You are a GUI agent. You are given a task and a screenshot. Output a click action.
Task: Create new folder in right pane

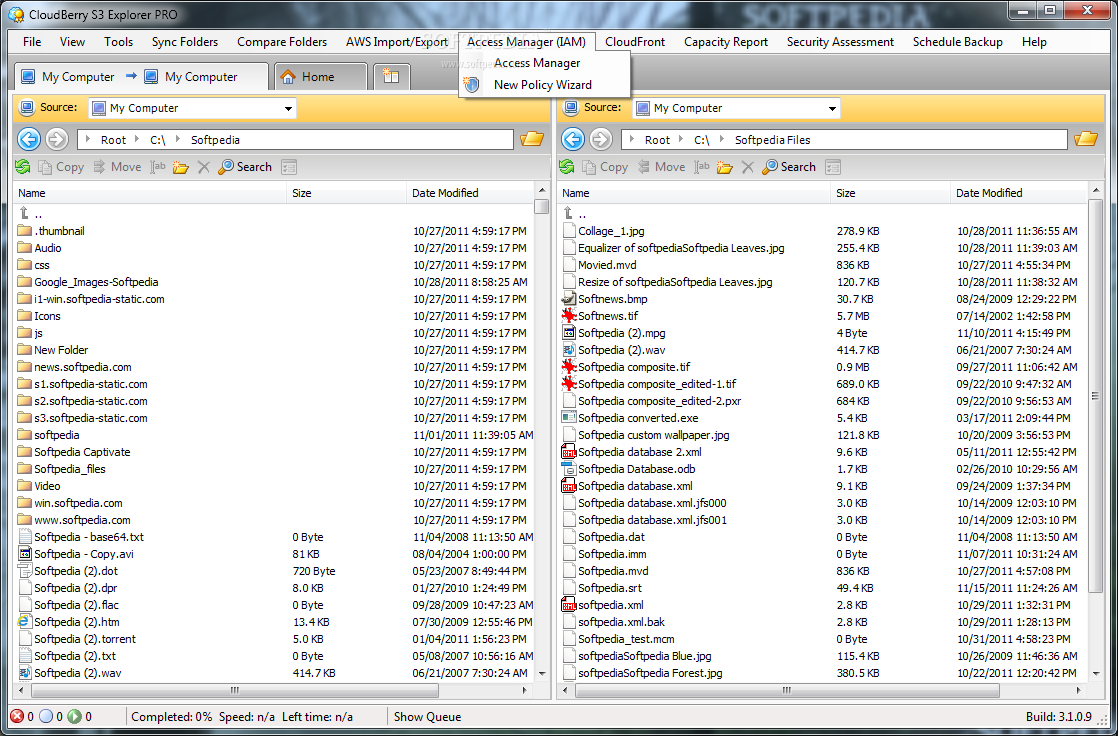tap(724, 167)
